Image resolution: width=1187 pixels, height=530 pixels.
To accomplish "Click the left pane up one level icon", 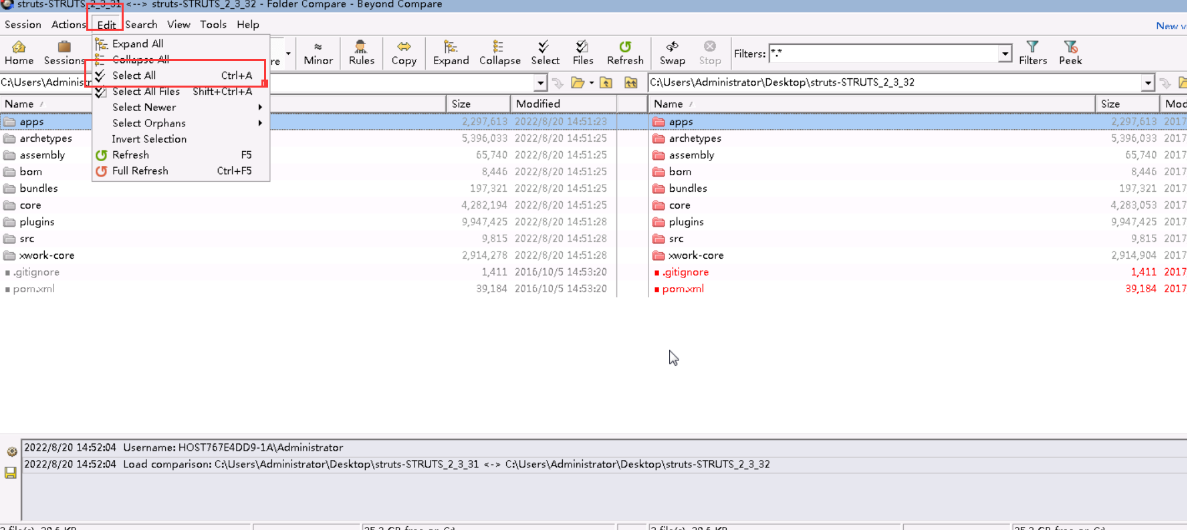I will 606,83.
